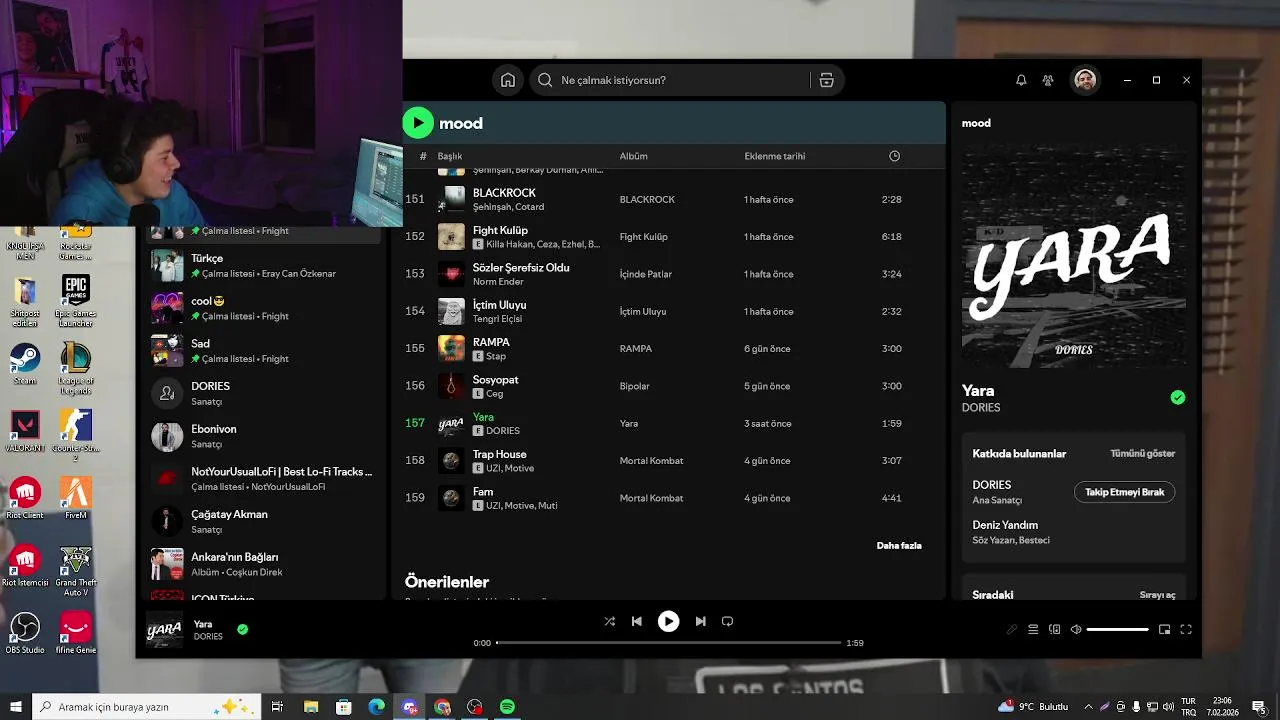Screen dimensions: 1280x720
Task: Open Çağatay Akman artist in library
Action: coord(264,521)
